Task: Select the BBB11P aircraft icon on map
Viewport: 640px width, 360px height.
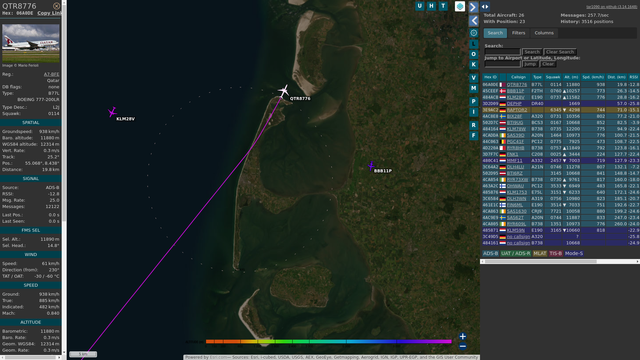Action: [x=371, y=166]
